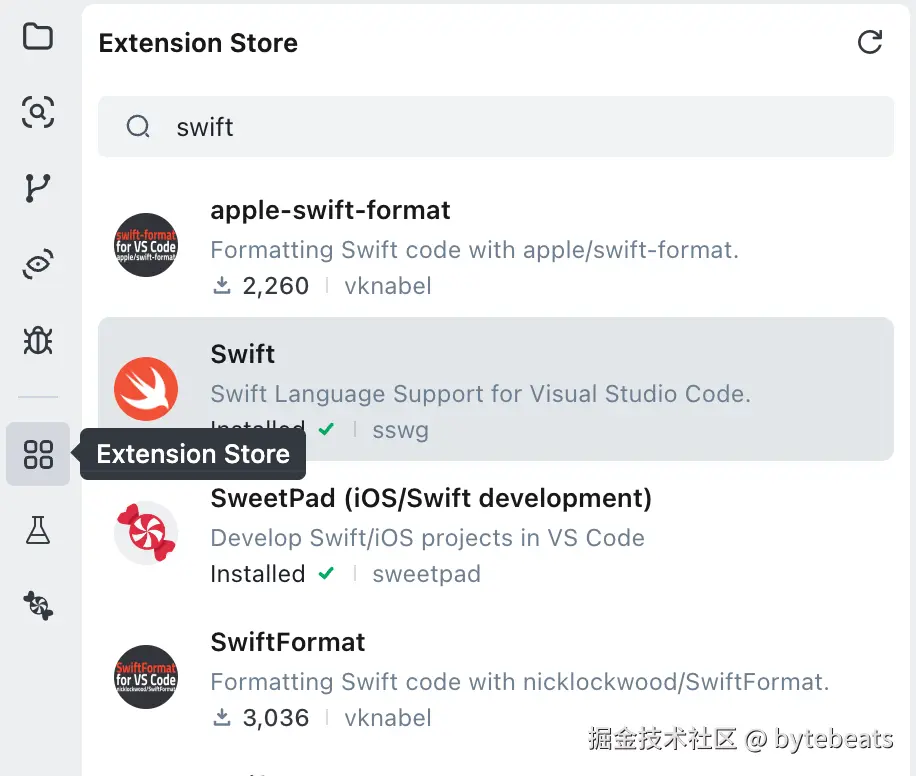Open the SweetPad candy icon in sidebar
916x776 pixels.
[38, 605]
